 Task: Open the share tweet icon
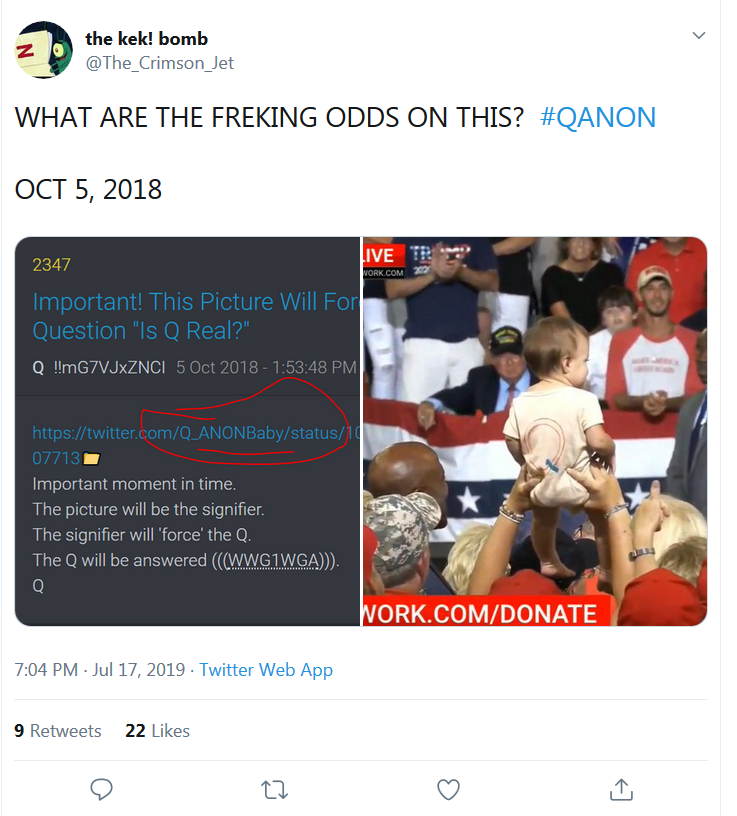click(x=621, y=790)
